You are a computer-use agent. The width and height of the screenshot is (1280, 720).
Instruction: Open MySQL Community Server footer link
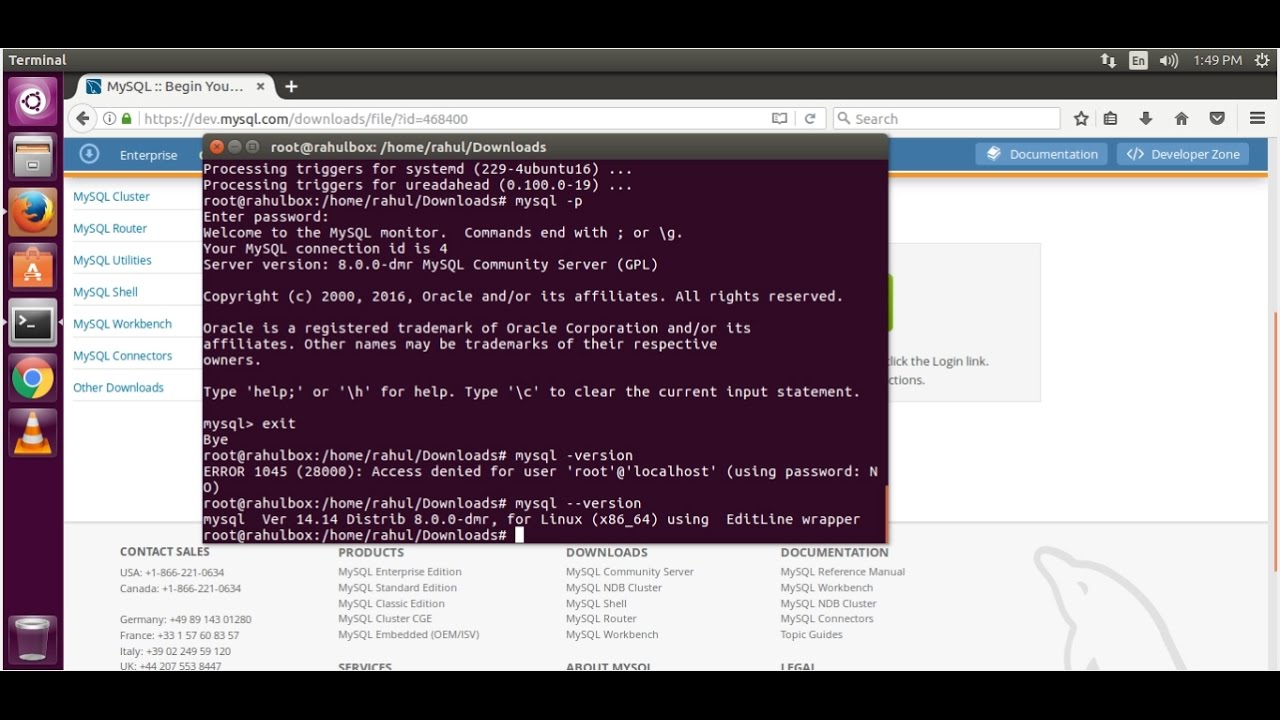tap(629, 572)
